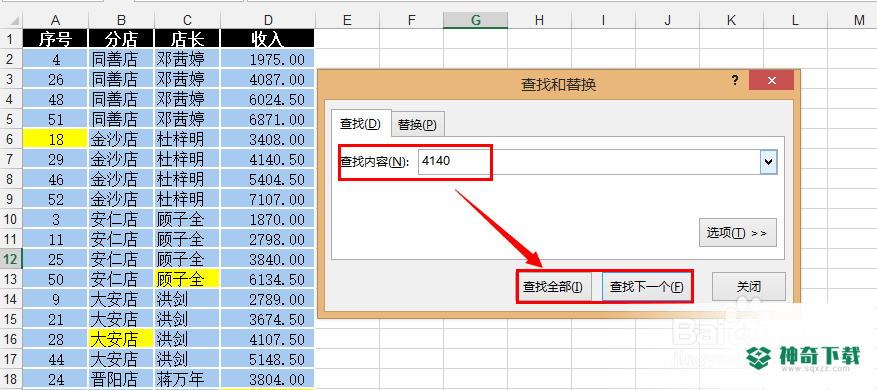Select column C header
Viewport: 877px width, 390px height.
tap(187, 21)
